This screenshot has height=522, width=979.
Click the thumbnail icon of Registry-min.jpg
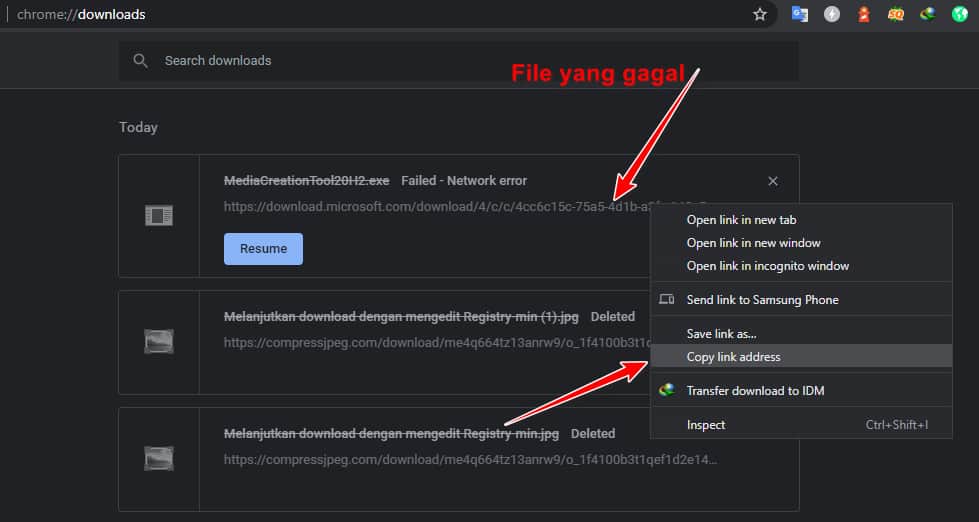pos(159,458)
